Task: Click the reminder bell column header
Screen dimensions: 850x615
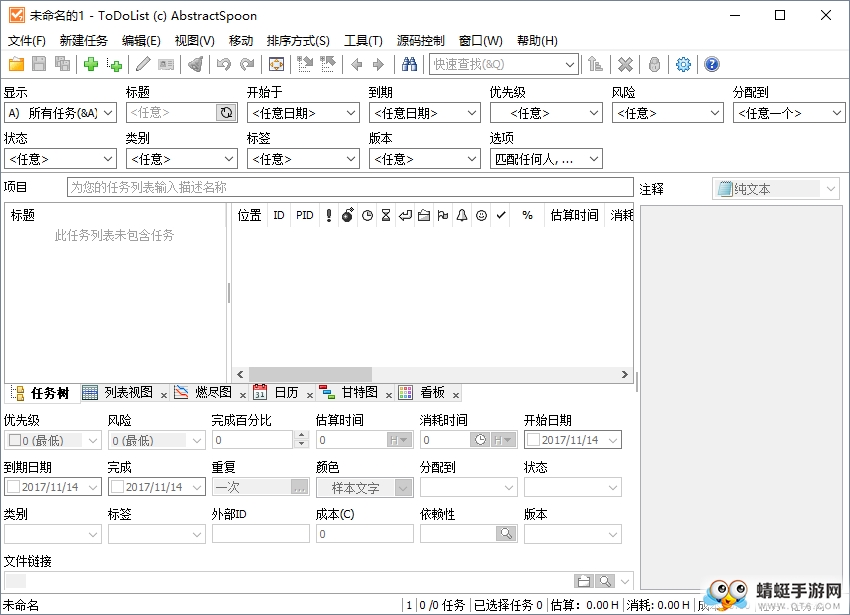Action: tap(462, 215)
